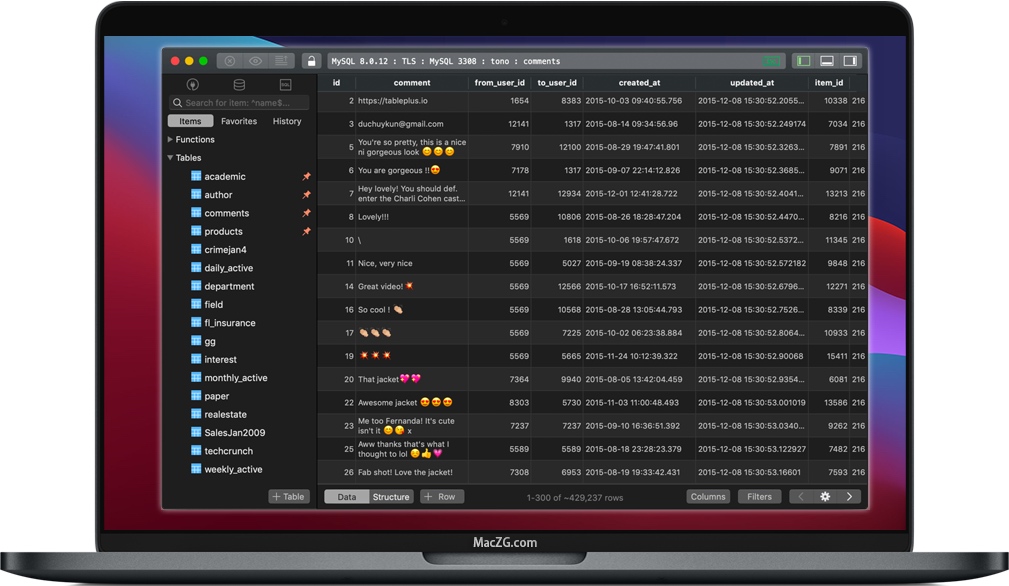The height and width of the screenshot is (586, 1009).
Task: Click the database icon above the search field
Action: [x=239, y=85]
